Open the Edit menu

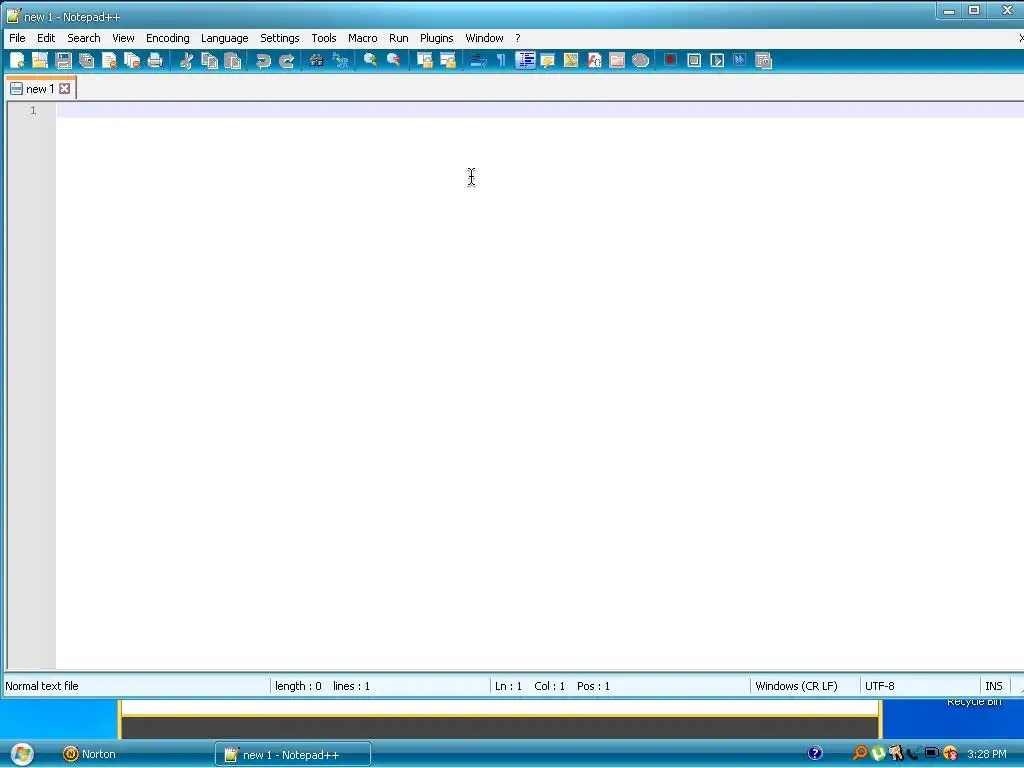click(46, 38)
